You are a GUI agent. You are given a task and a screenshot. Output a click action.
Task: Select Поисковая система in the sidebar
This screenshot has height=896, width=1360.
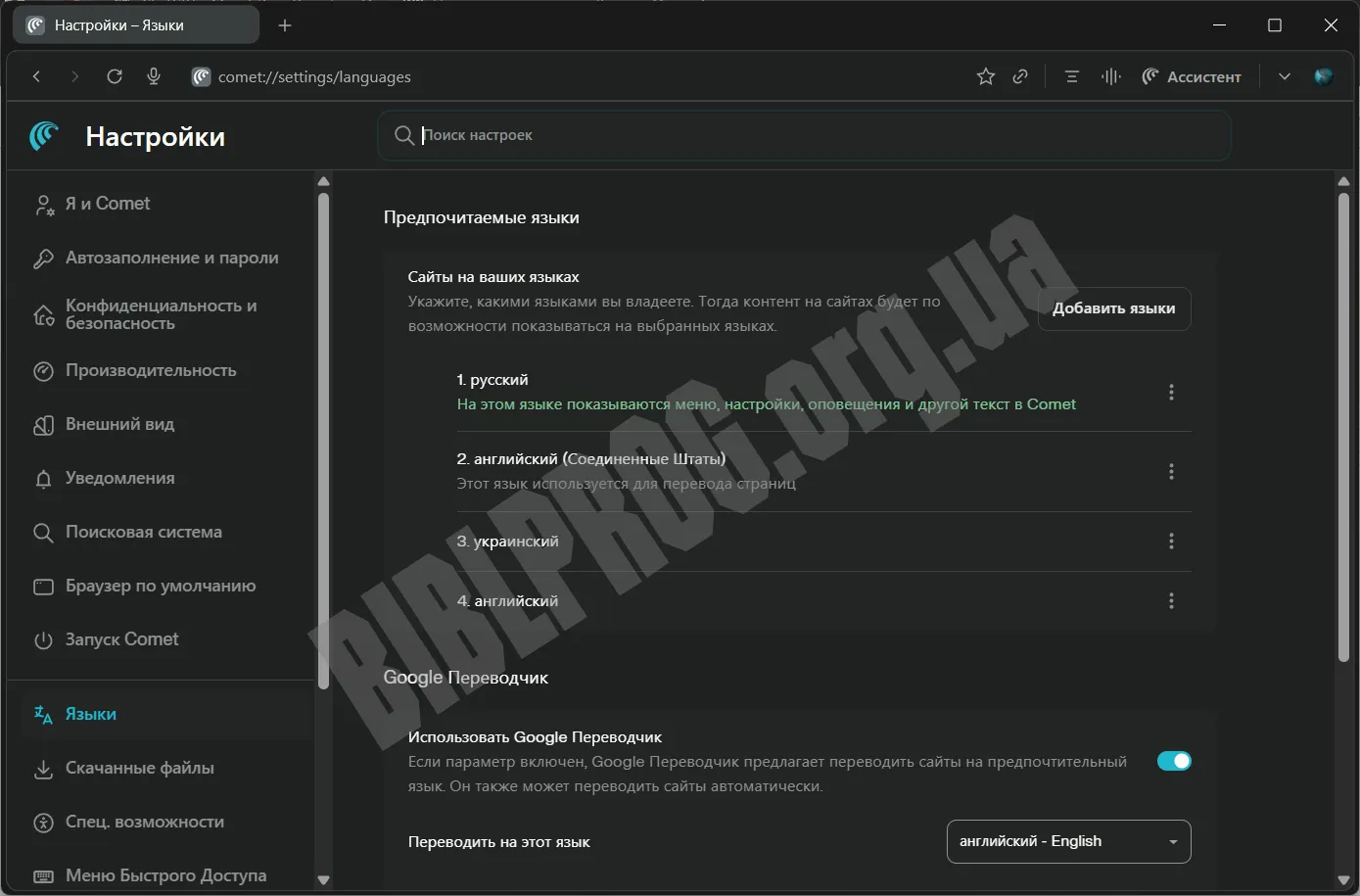(x=143, y=532)
